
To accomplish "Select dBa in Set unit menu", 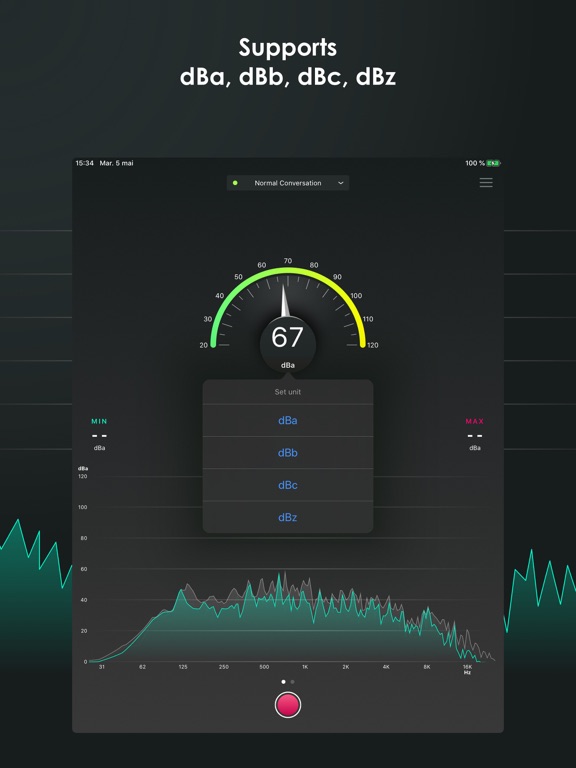I will point(288,420).
